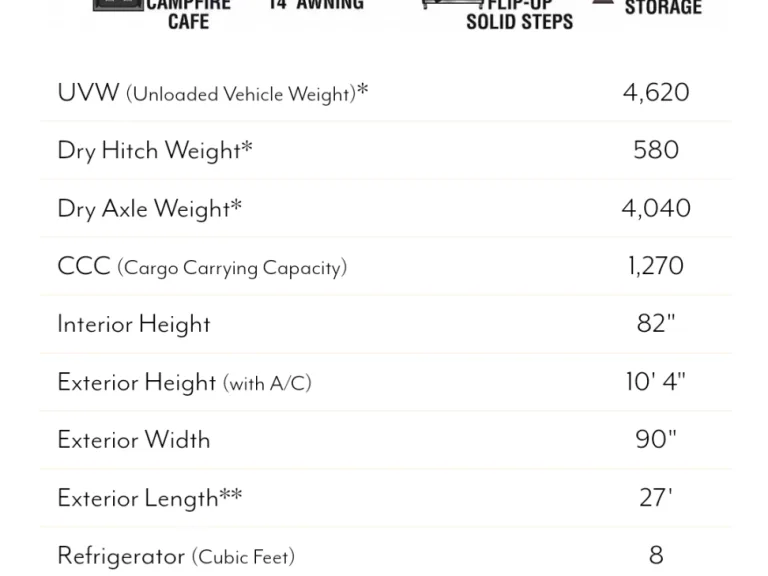The height and width of the screenshot is (576, 768).
Task: Click the Flip-Up Solid Steps text
Action: (520, 15)
